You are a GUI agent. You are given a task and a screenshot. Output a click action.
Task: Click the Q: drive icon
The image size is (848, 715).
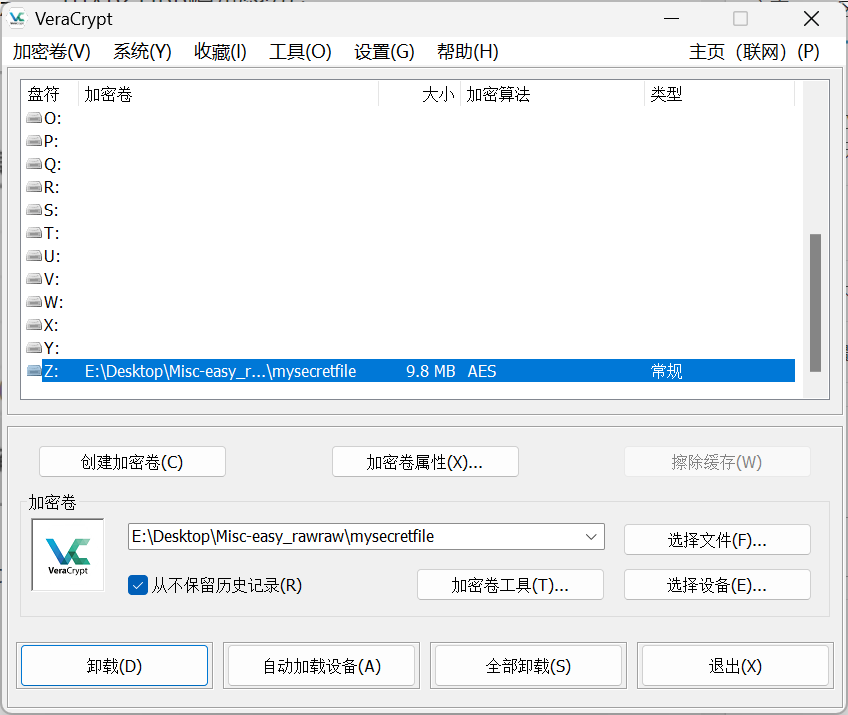coord(35,164)
